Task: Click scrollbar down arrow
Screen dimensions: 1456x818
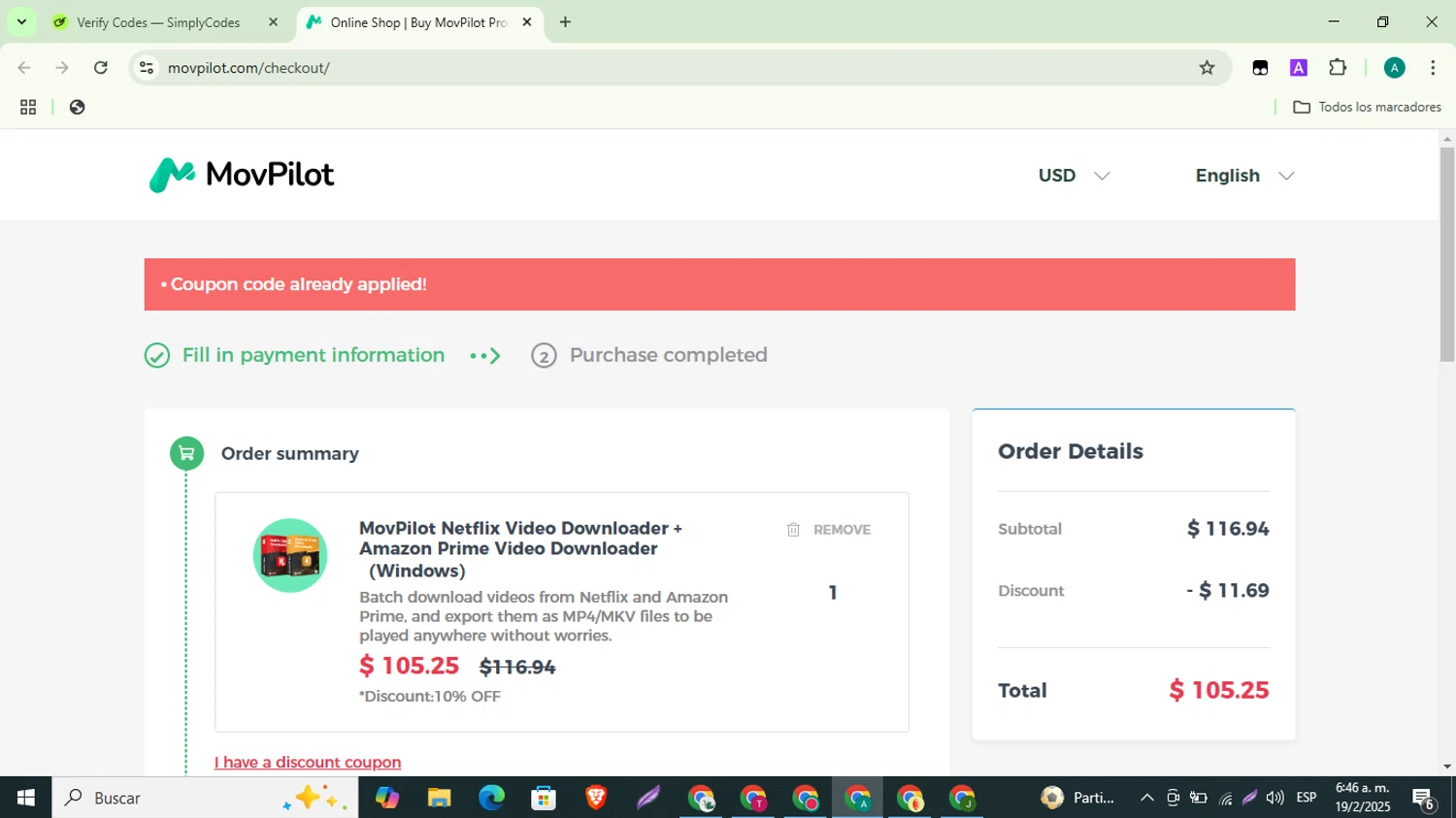Action: (x=1447, y=767)
